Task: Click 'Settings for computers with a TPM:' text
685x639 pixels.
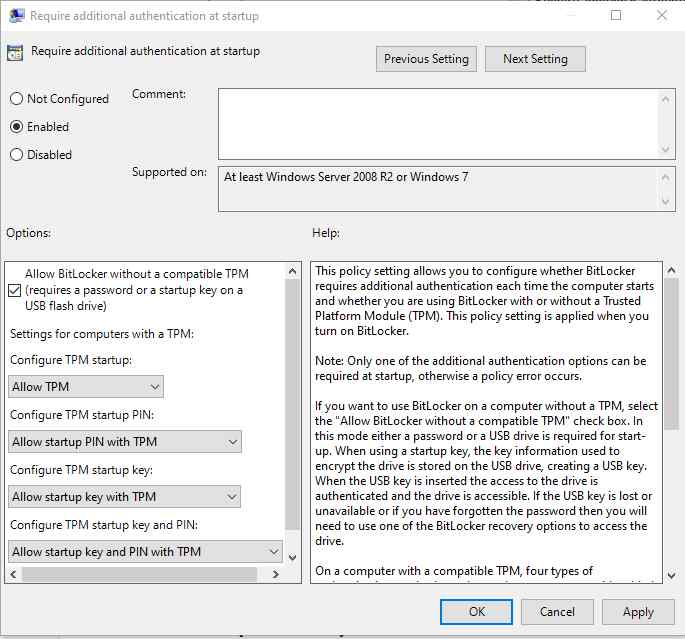Action: pos(102,334)
